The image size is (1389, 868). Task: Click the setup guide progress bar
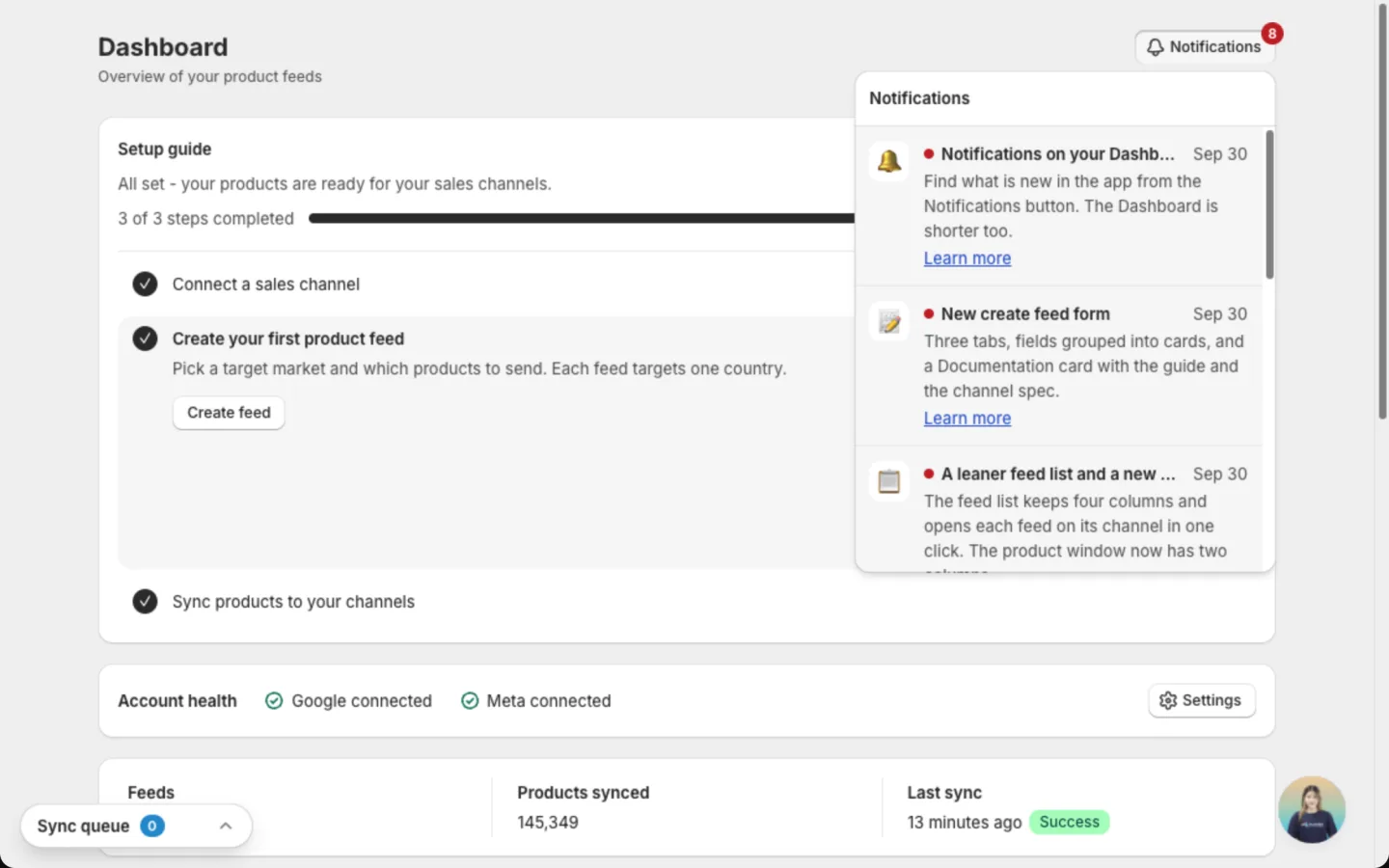pos(581,219)
